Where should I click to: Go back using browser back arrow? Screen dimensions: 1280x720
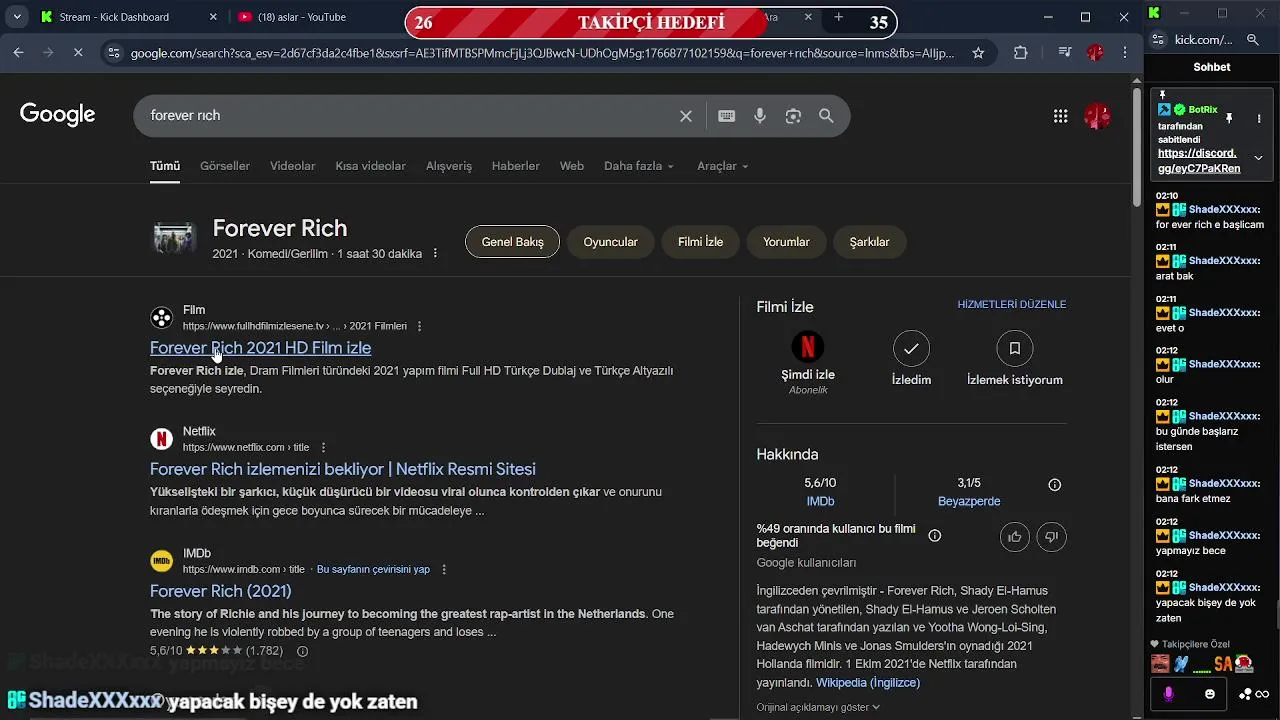18,53
